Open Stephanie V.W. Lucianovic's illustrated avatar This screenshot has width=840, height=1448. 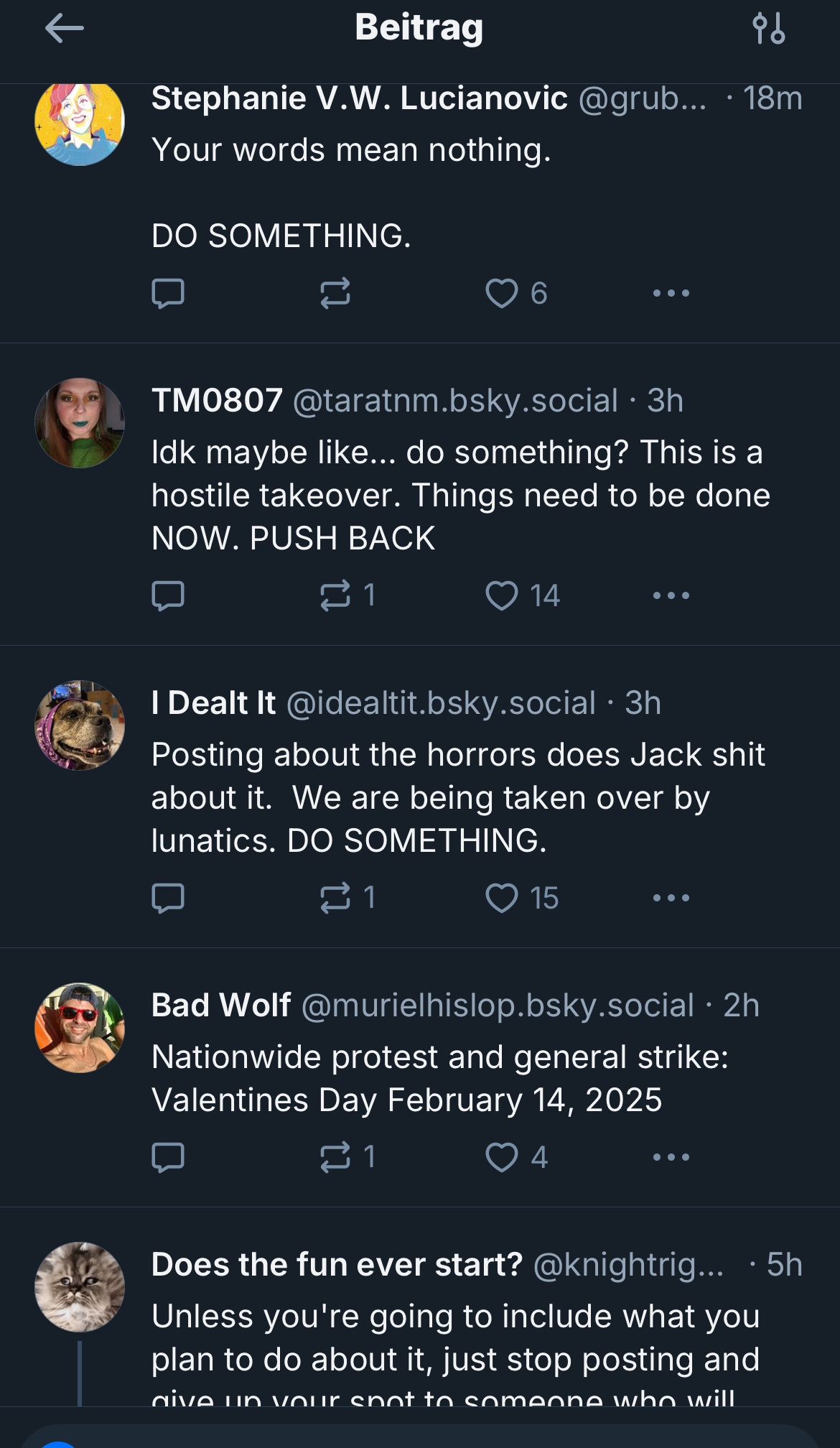(x=80, y=124)
